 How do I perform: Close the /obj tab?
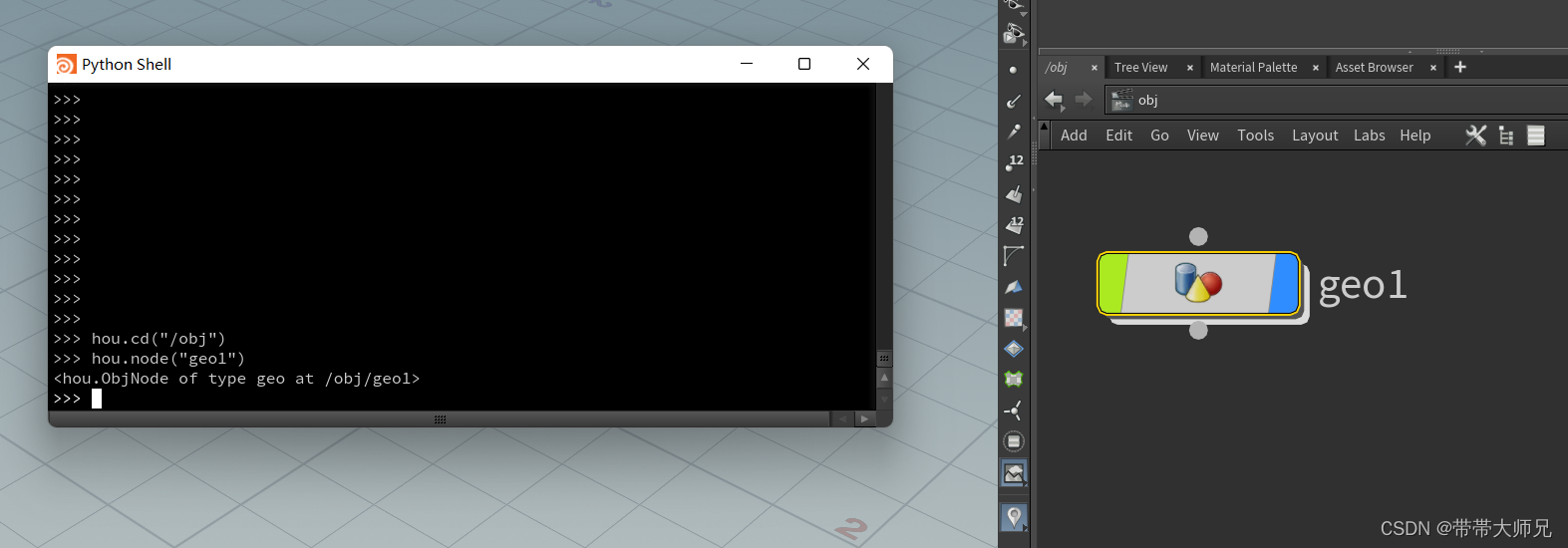(x=1095, y=68)
